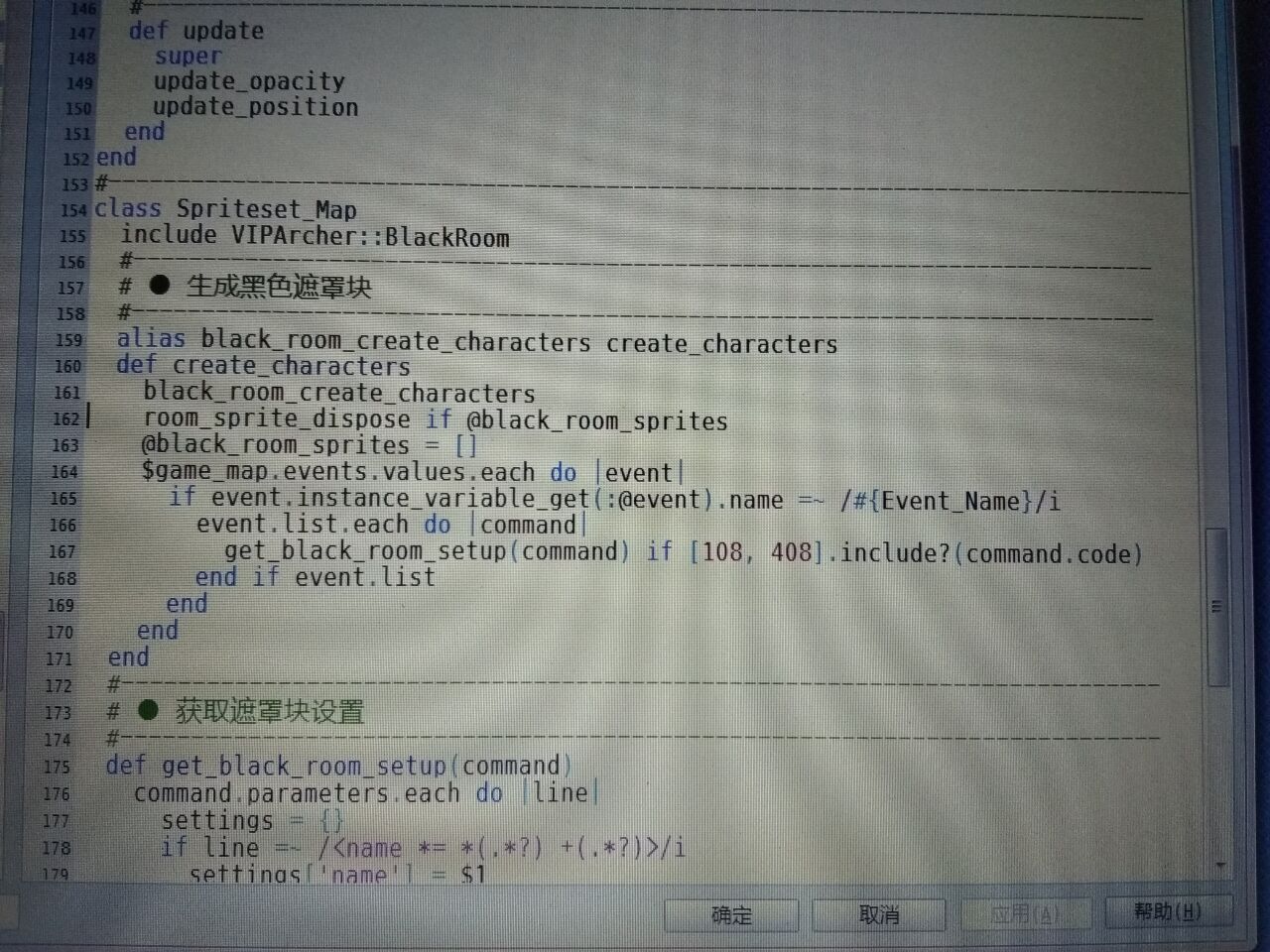Viewport: 1270px width, 952px height.
Task: Click line number 171 in the gutter
Action: click(x=59, y=658)
